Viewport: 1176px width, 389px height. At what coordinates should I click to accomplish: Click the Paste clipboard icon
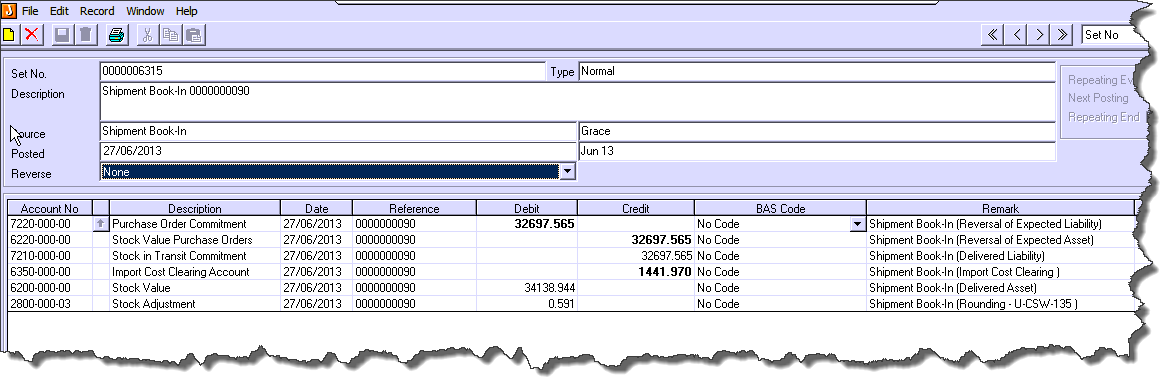[194, 34]
